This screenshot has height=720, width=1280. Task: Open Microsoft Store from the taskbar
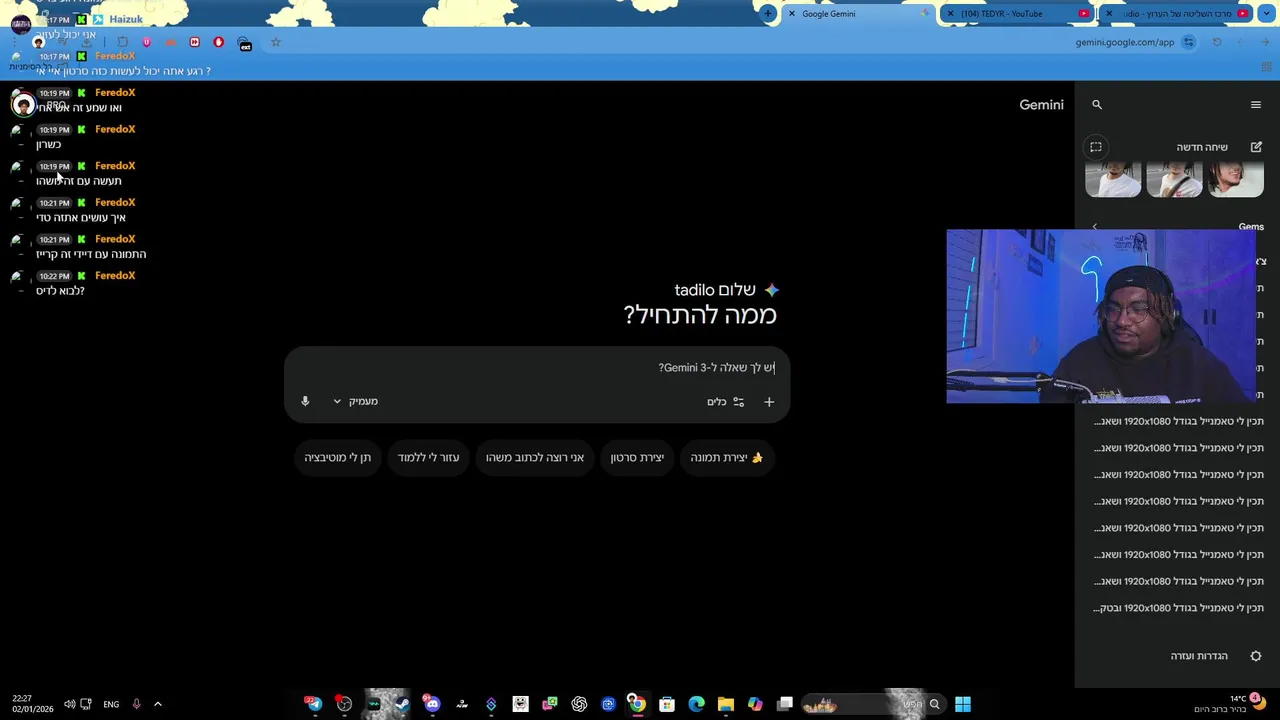coord(667,704)
